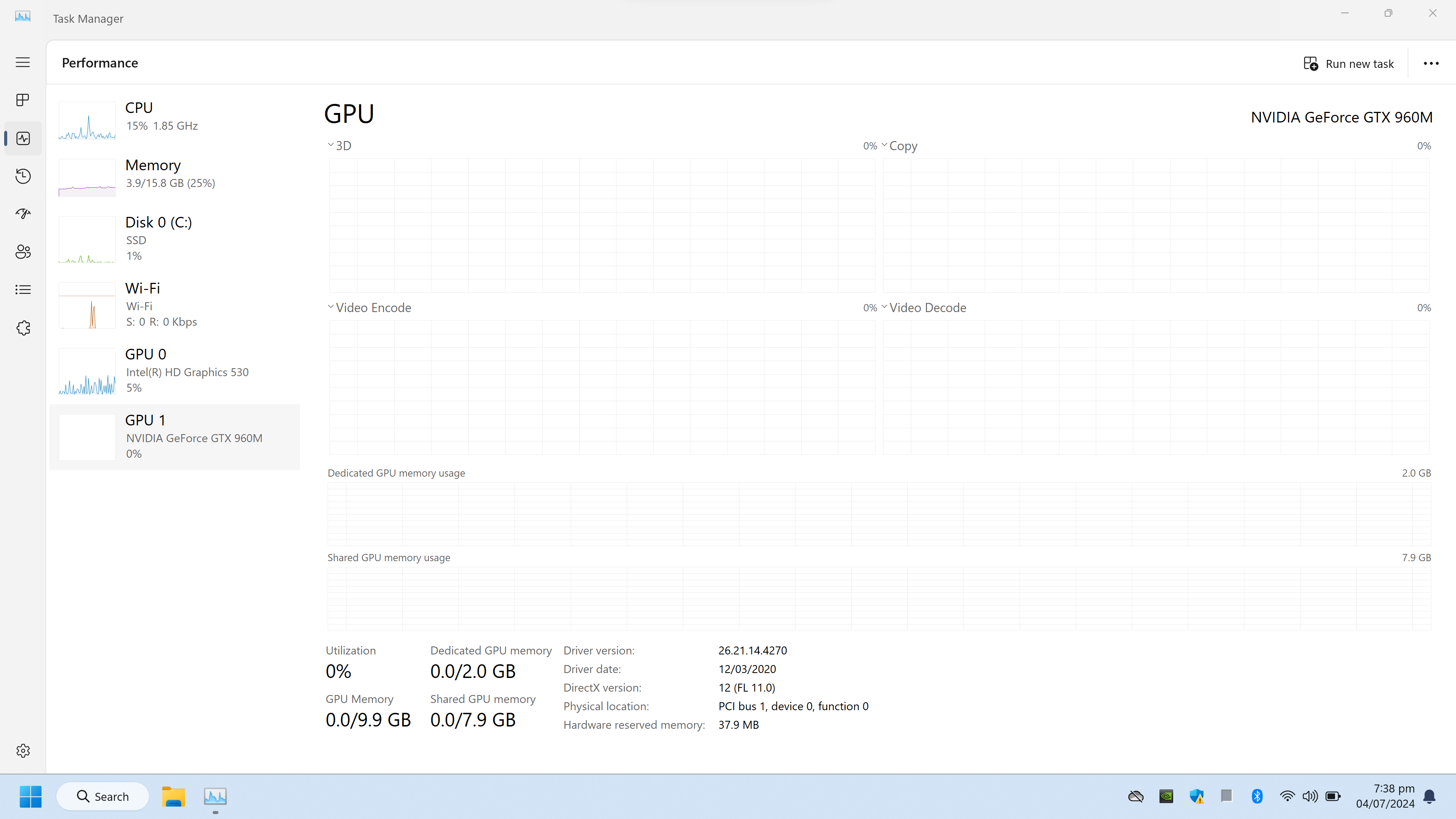Image resolution: width=1456 pixels, height=819 pixels.
Task: Select the Memory performance entry
Action: 175,177
